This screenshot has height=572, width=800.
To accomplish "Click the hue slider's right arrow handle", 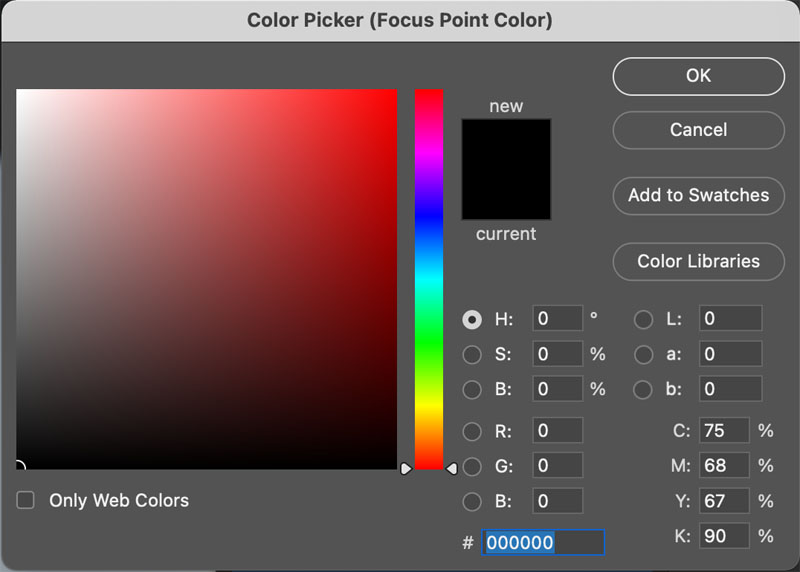I will click(452, 468).
